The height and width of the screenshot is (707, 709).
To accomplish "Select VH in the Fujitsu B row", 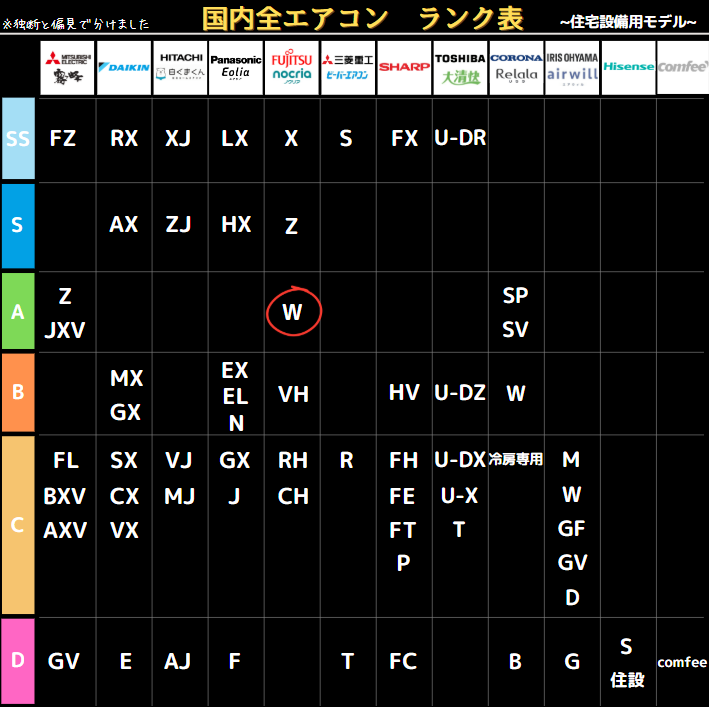I will point(293,395).
